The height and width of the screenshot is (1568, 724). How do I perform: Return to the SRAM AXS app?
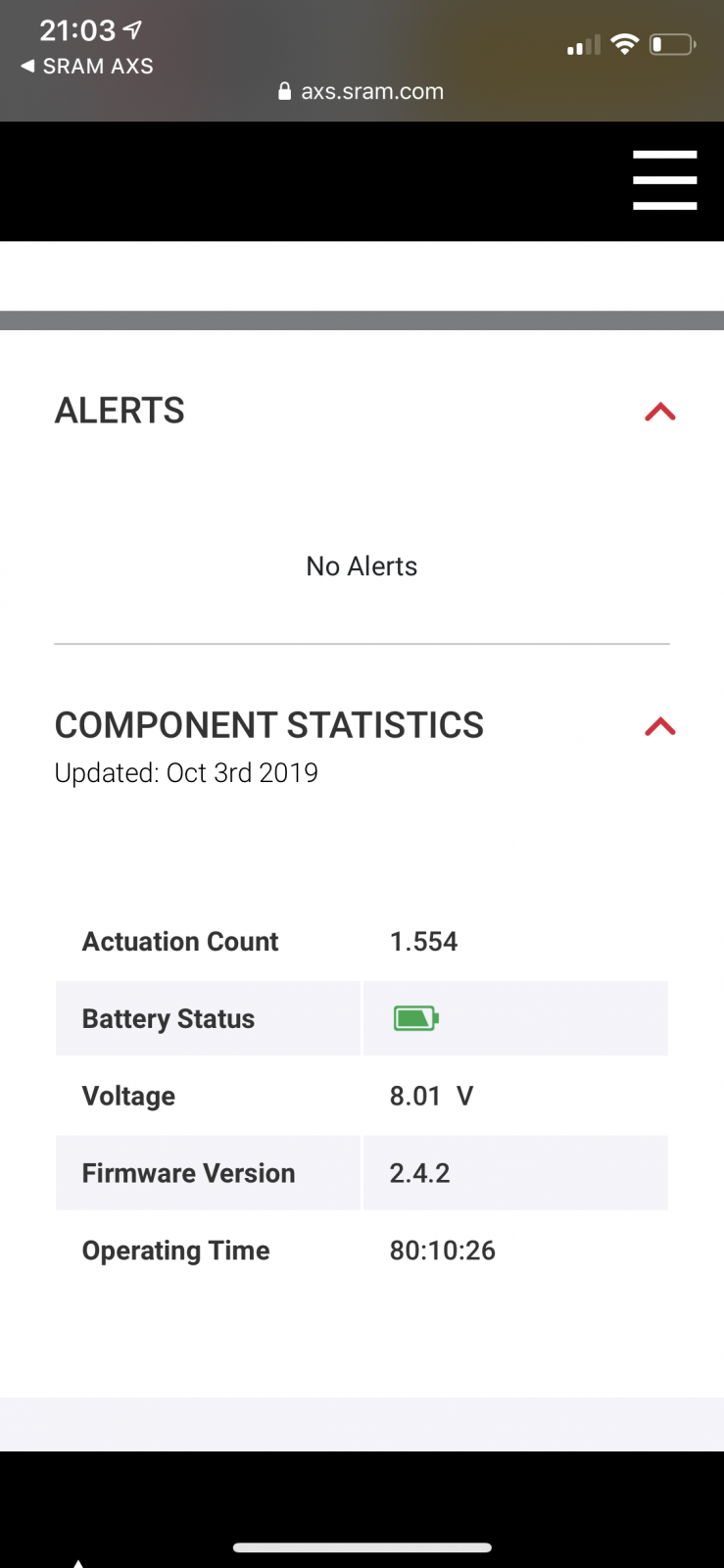[x=97, y=66]
